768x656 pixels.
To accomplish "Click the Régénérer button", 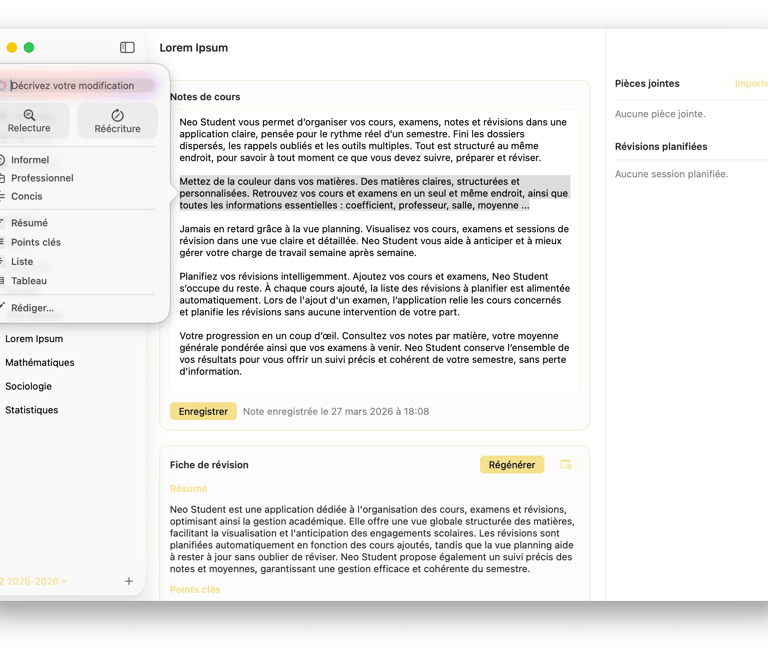I will pyautogui.click(x=512, y=464).
